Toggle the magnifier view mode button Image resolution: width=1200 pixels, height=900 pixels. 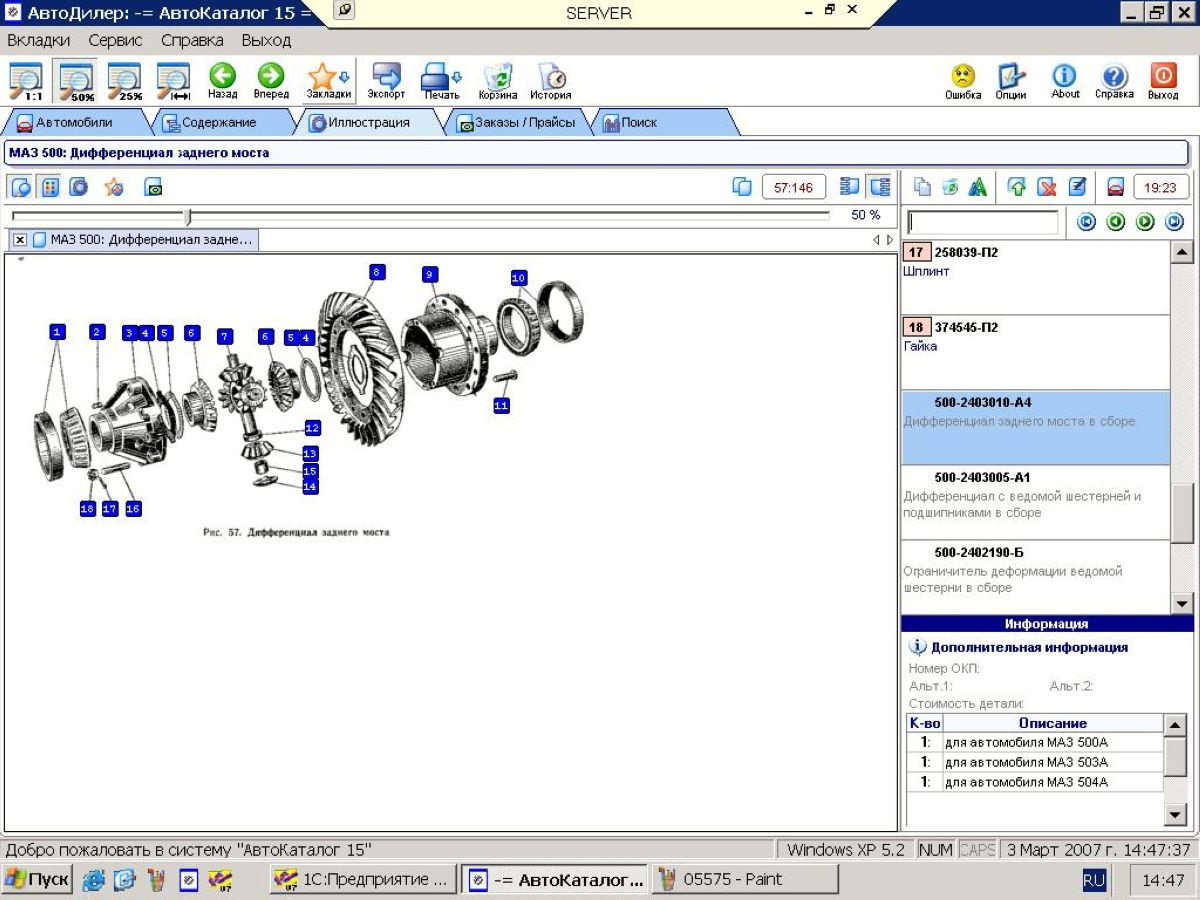tap(21, 187)
